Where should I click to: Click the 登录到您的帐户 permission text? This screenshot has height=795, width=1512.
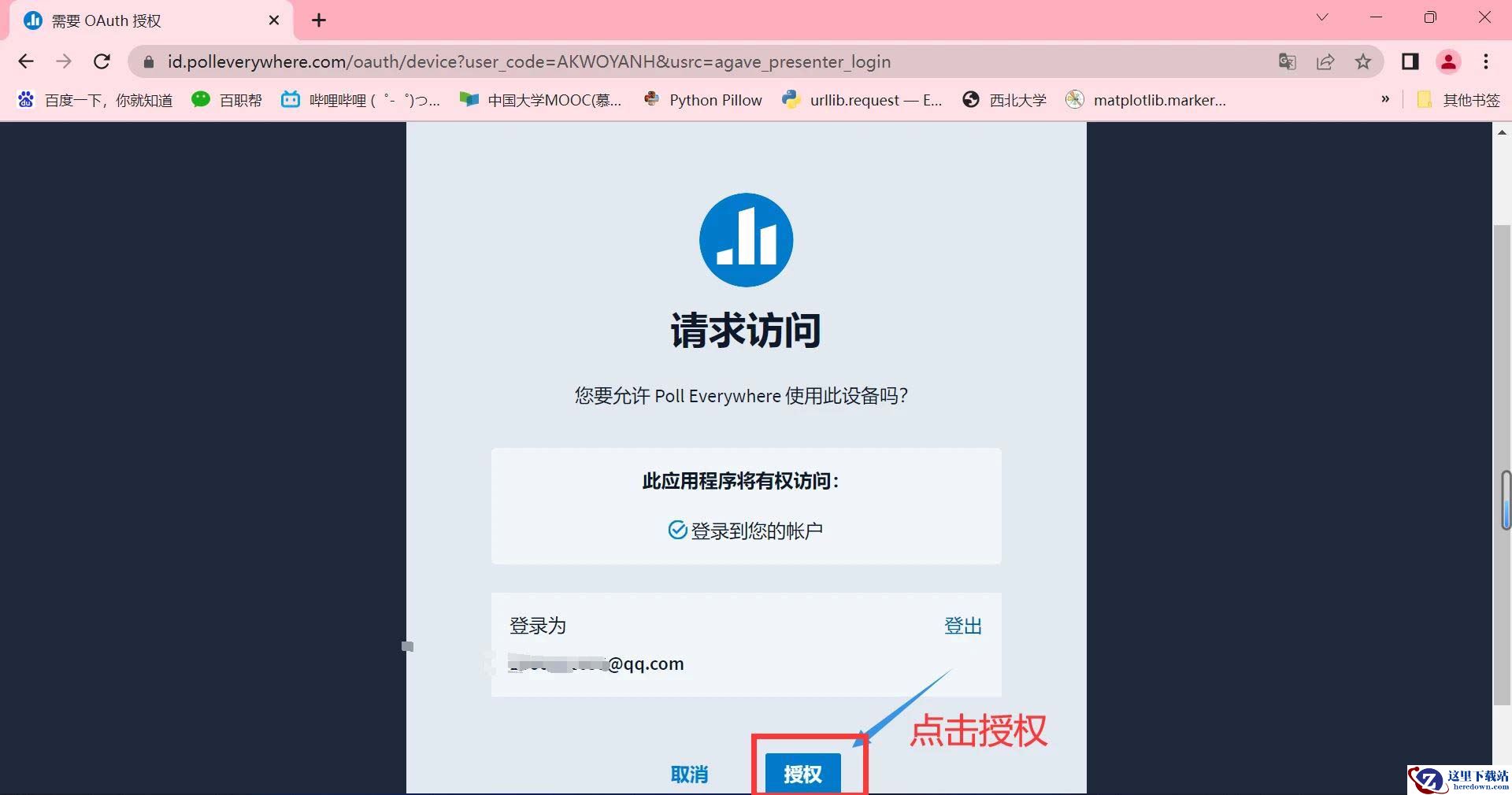(757, 531)
